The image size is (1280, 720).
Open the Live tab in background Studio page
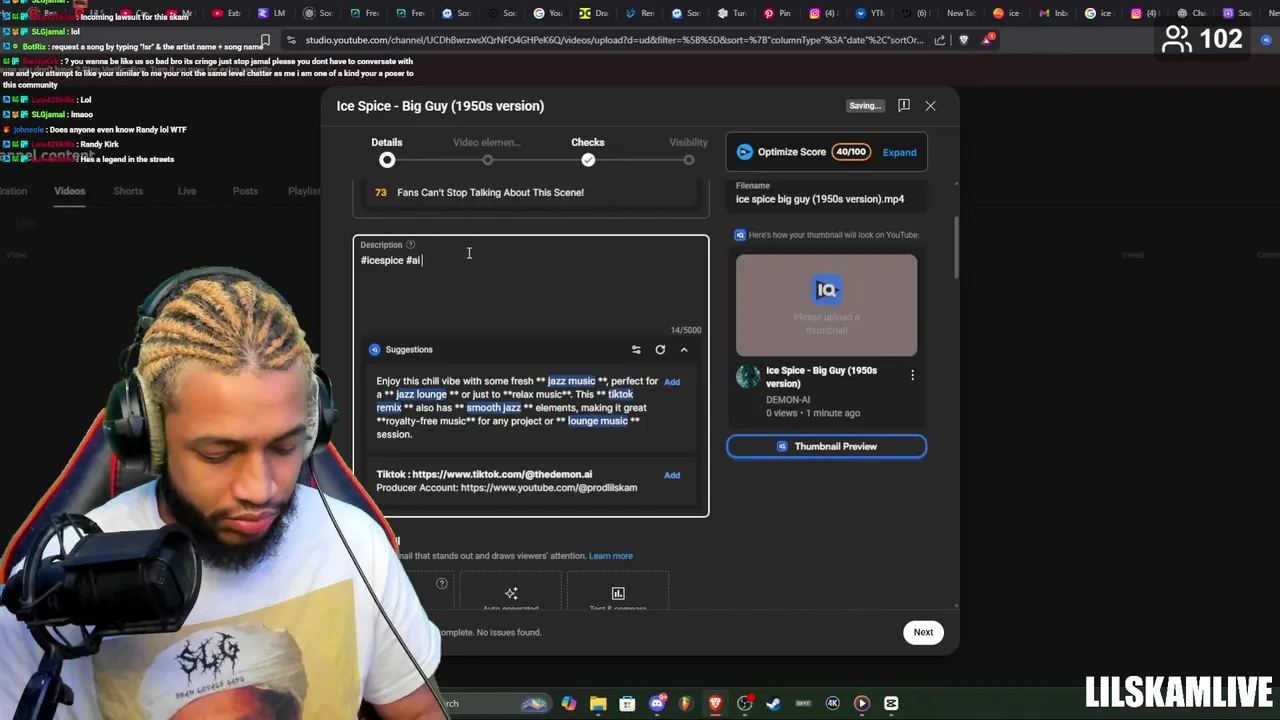coord(187,191)
